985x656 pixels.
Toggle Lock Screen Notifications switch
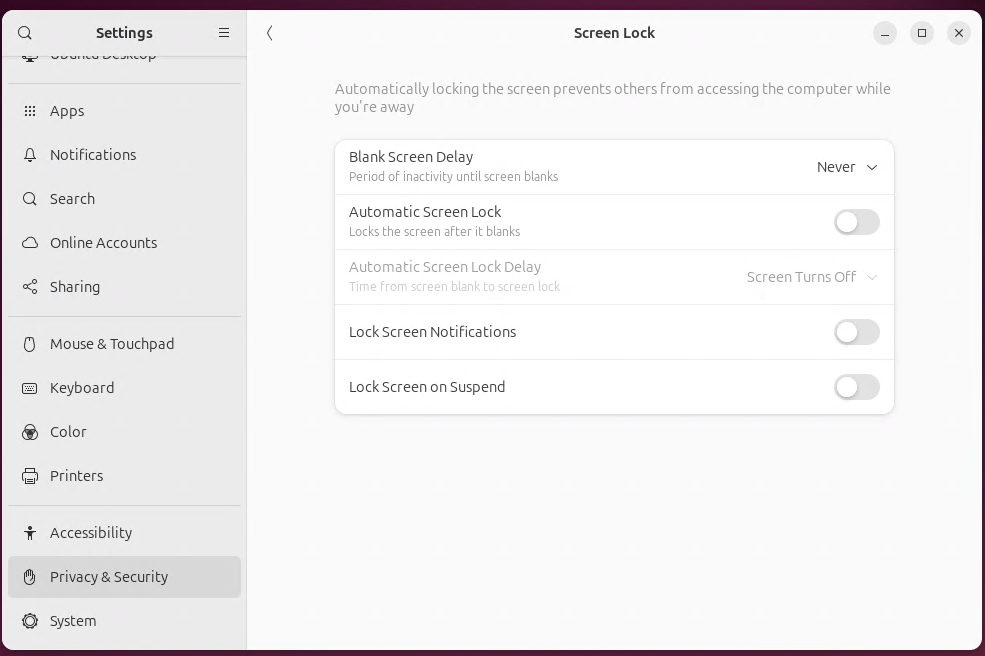[x=856, y=332]
